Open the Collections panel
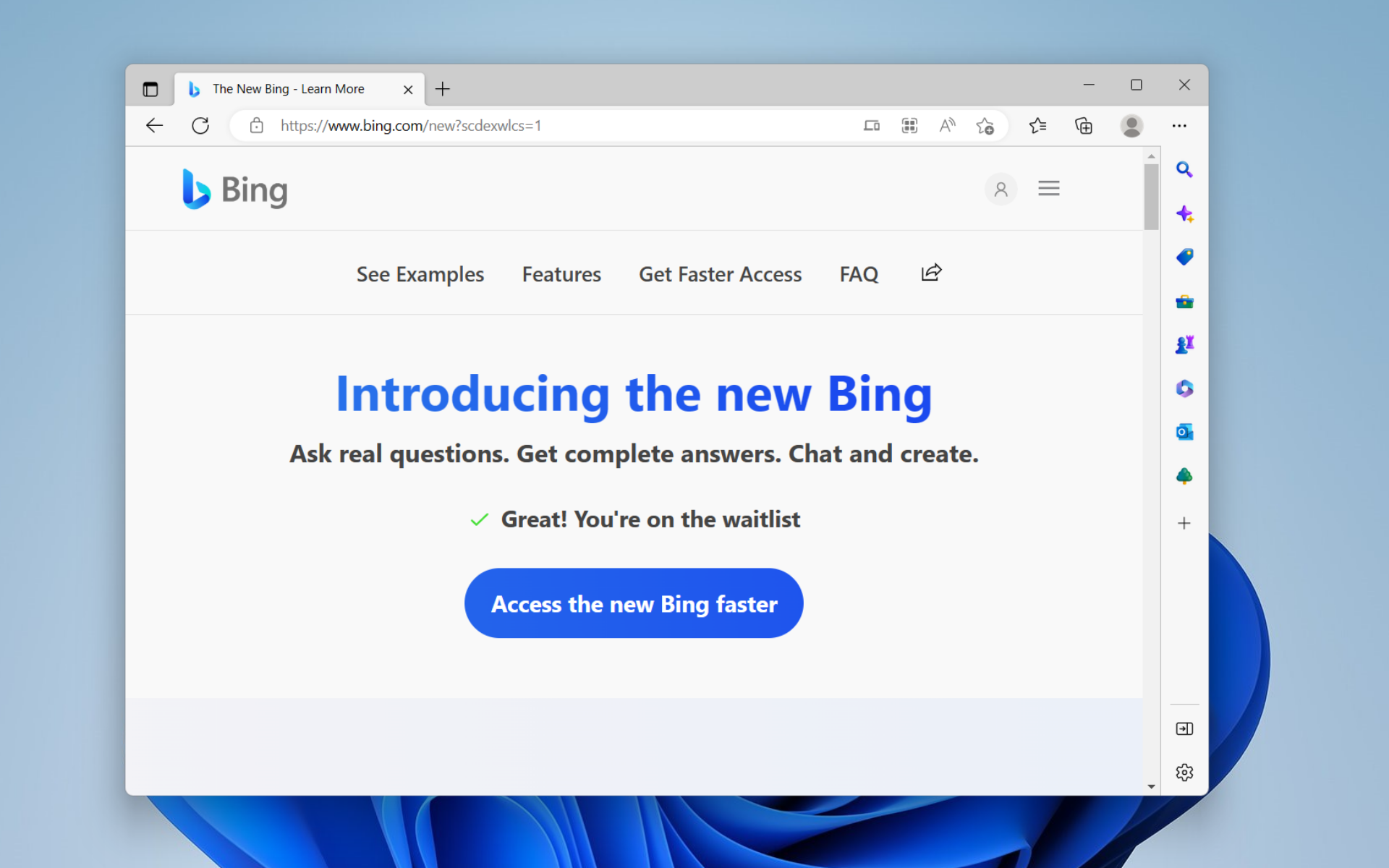1389x868 pixels. [x=1083, y=126]
